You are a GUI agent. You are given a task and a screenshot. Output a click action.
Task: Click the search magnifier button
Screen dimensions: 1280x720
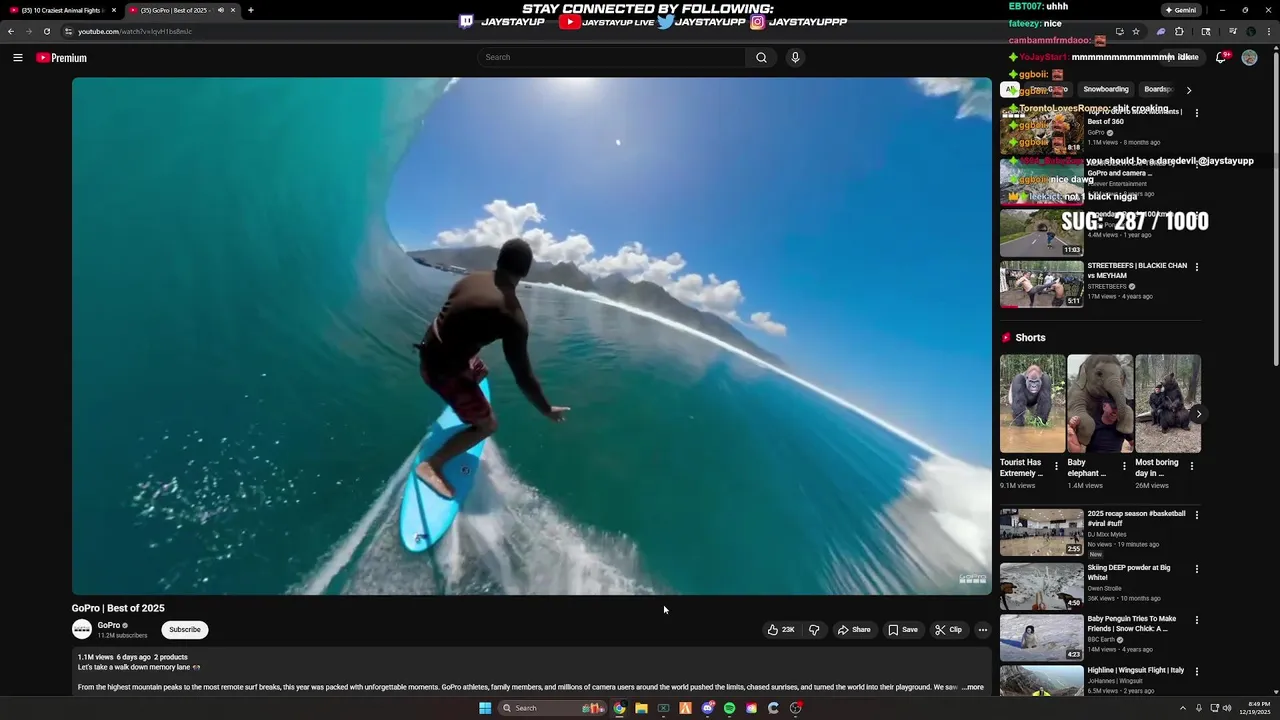point(761,57)
